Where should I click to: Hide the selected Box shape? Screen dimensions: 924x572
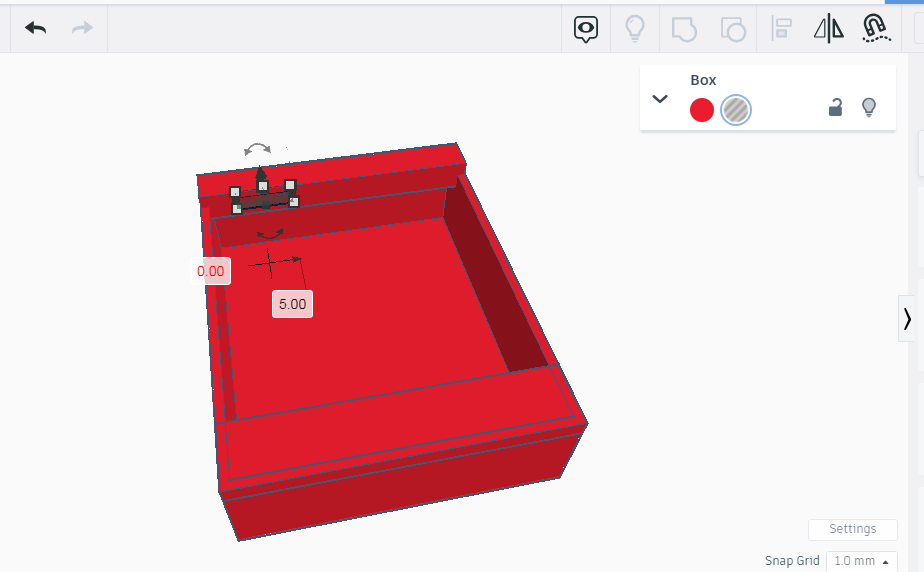(x=869, y=107)
